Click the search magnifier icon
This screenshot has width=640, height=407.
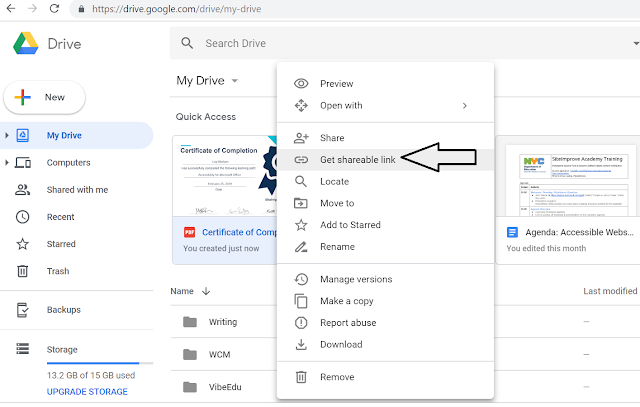(187, 43)
